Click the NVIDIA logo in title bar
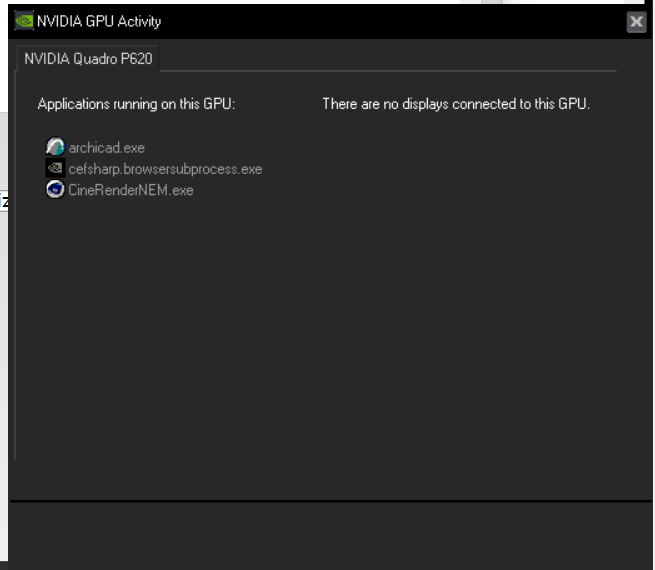 pyautogui.click(x=23, y=21)
